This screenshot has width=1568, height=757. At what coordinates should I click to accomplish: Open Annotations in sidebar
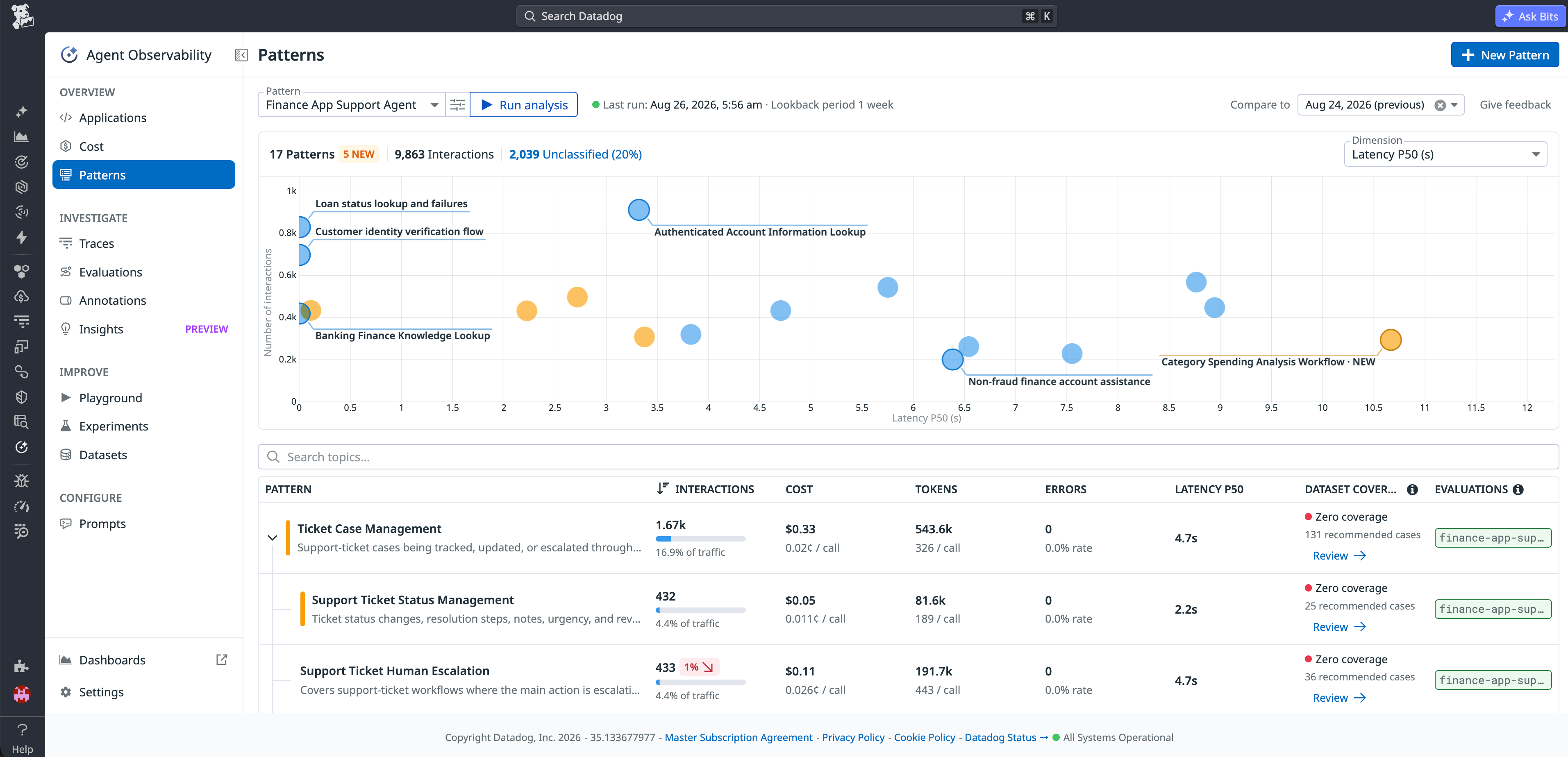pyautogui.click(x=112, y=300)
